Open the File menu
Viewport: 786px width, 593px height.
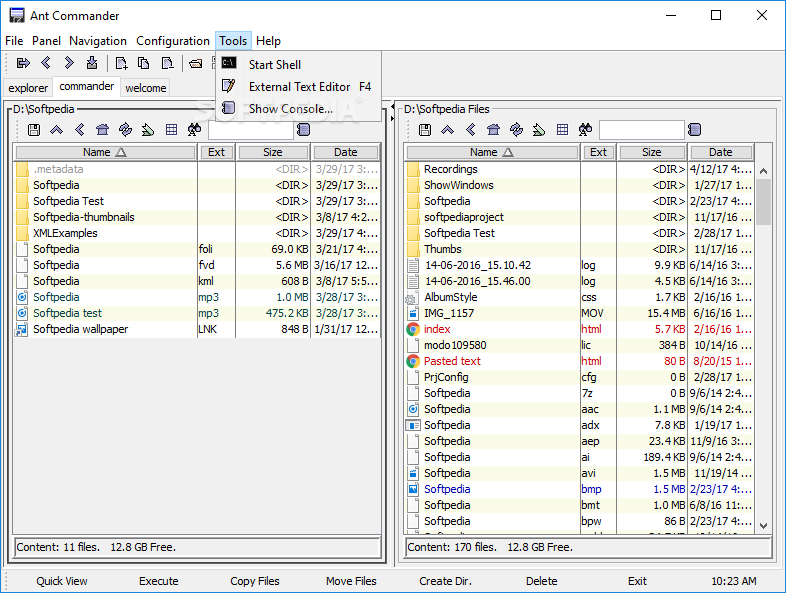click(x=14, y=41)
